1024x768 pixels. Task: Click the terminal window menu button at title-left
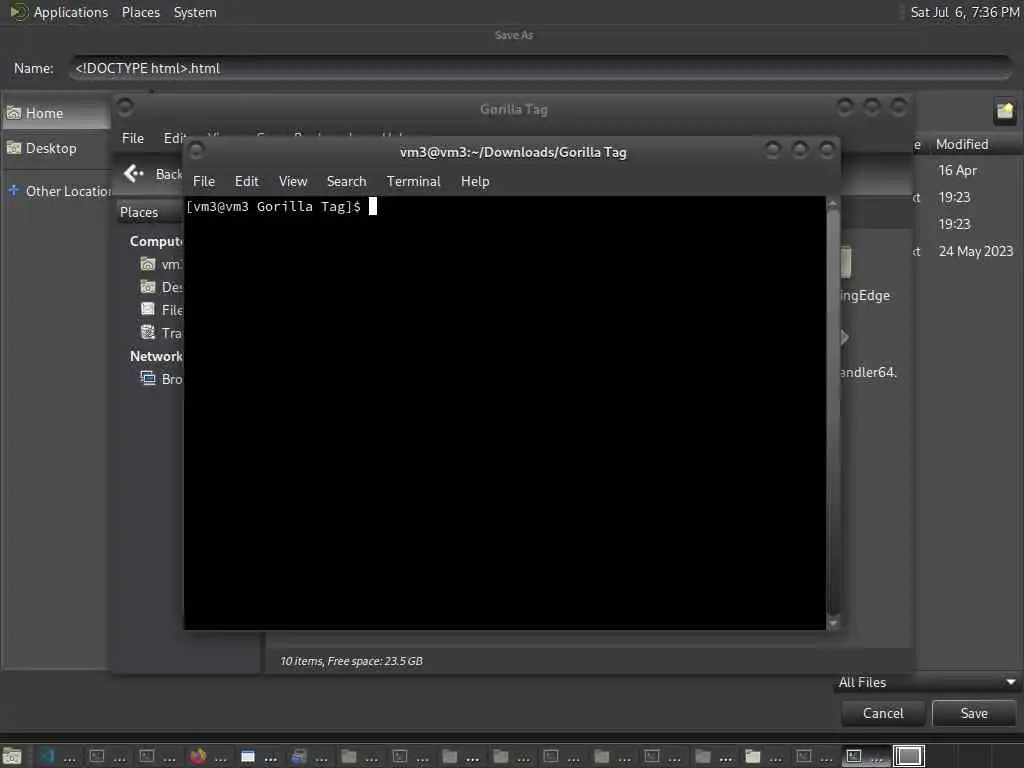[196, 150]
